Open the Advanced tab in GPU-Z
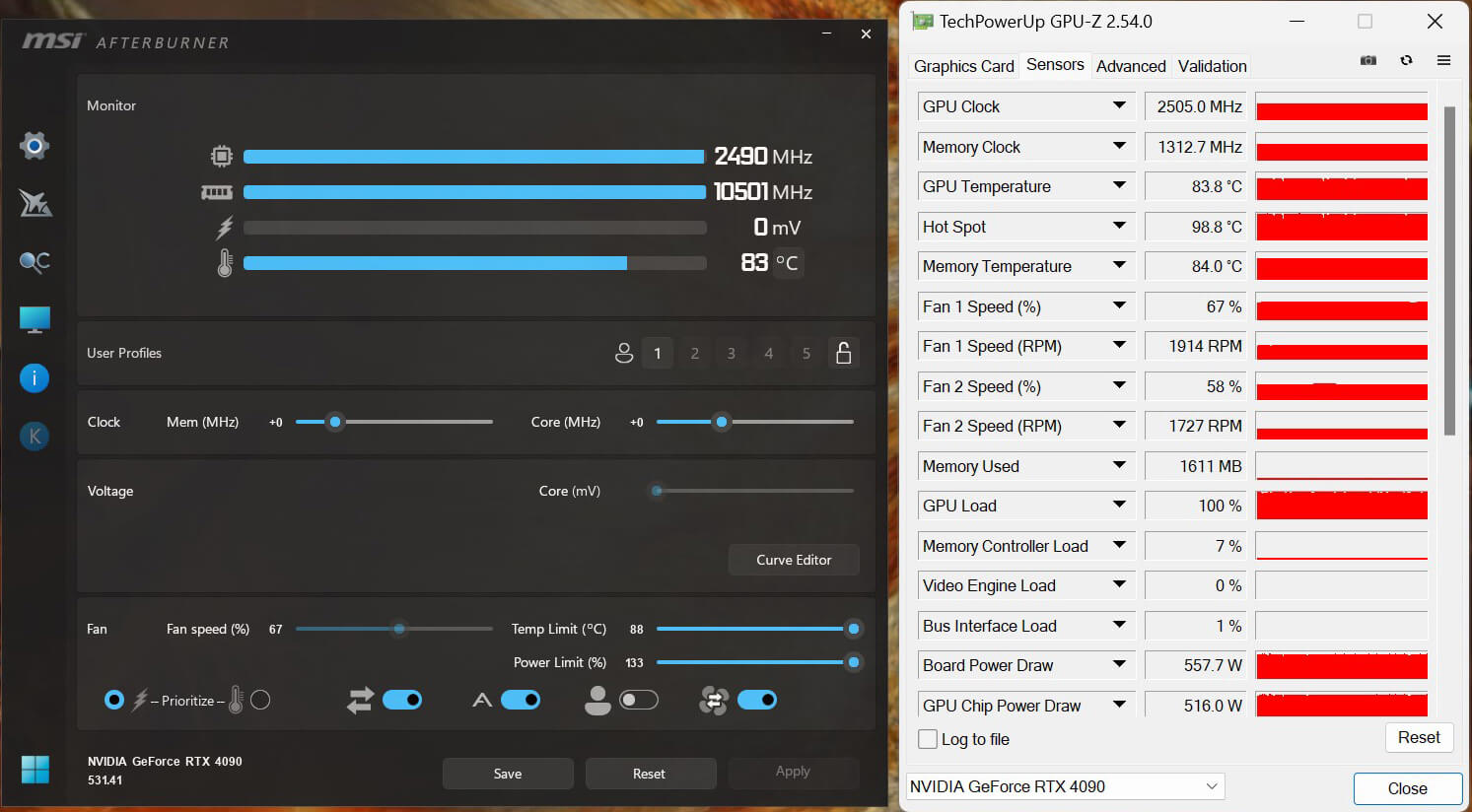This screenshot has width=1472, height=812. coord(1131,66)
